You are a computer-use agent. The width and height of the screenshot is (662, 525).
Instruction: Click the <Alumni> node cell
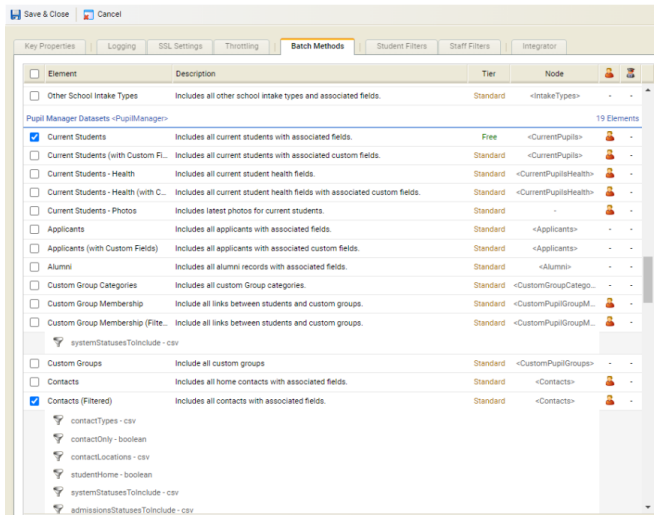click(x=555, y=267)
